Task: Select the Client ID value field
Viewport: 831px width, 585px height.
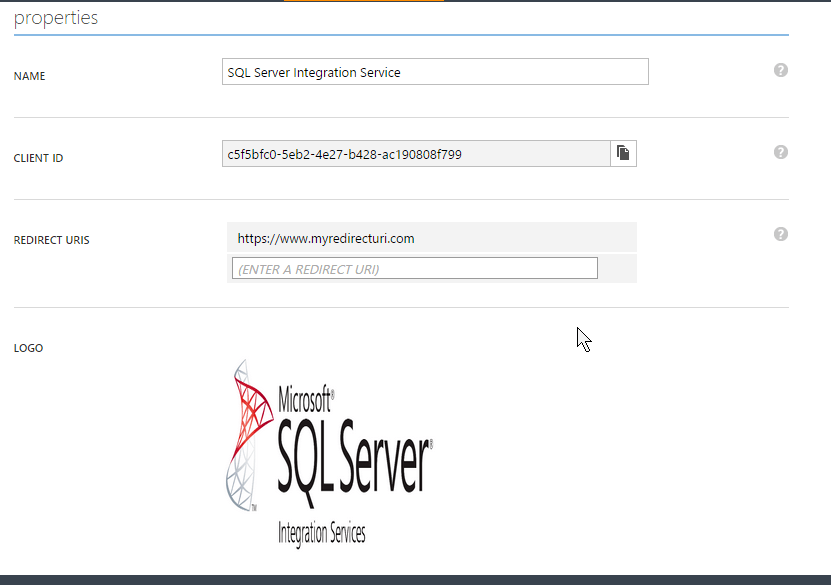Action: click(416, 154)
